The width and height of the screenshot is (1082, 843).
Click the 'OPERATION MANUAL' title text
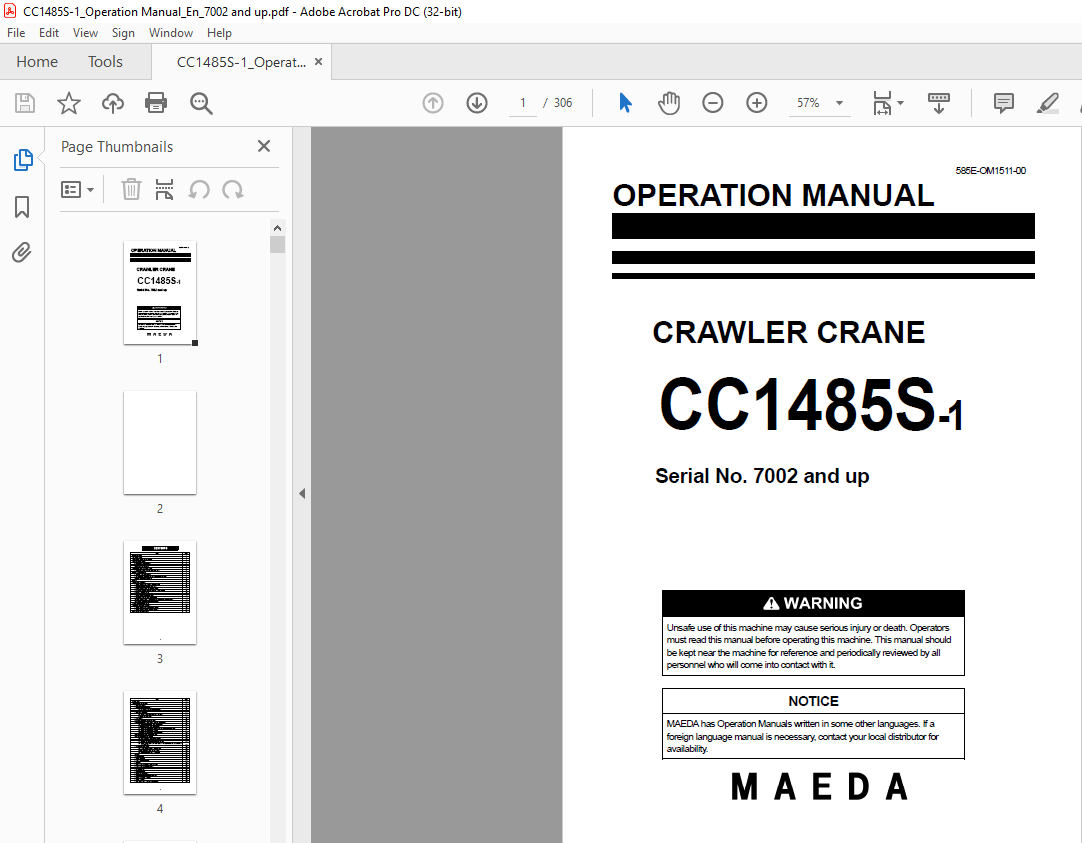point(773,195)
